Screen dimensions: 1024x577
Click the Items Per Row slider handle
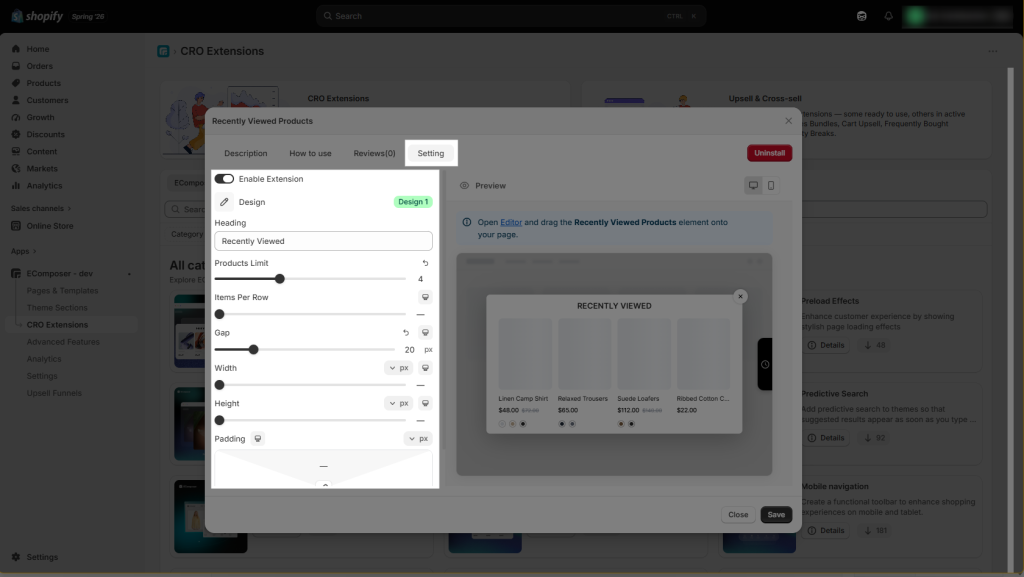pos(219,314)
